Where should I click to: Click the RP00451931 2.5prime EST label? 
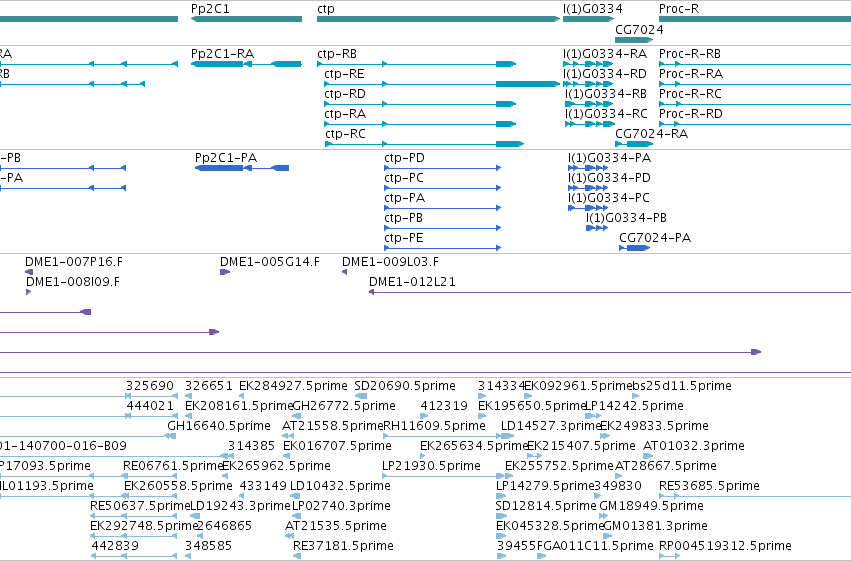point(725,546)
